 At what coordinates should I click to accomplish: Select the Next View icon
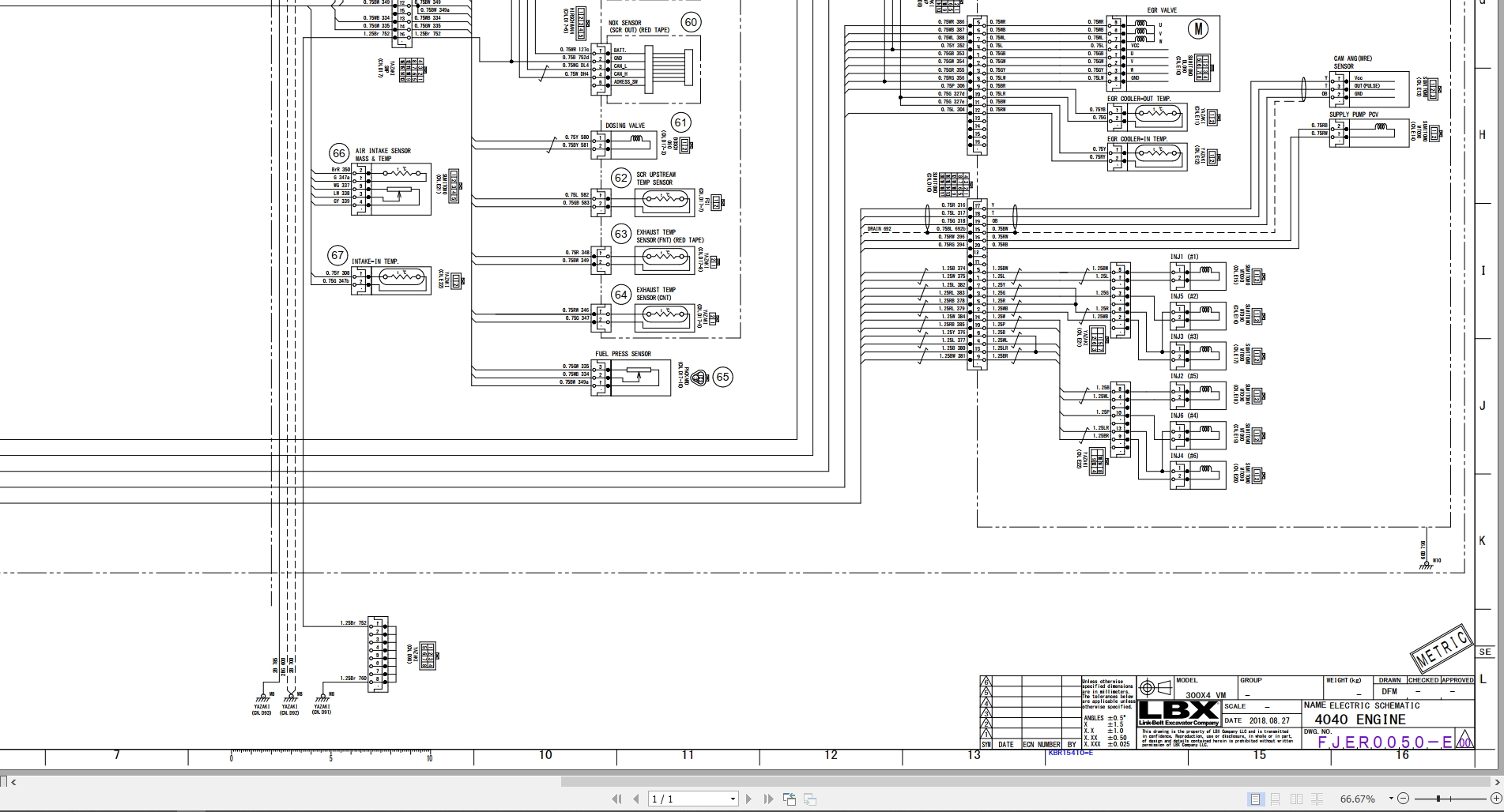pyautogui.click(x=808, y=799)
